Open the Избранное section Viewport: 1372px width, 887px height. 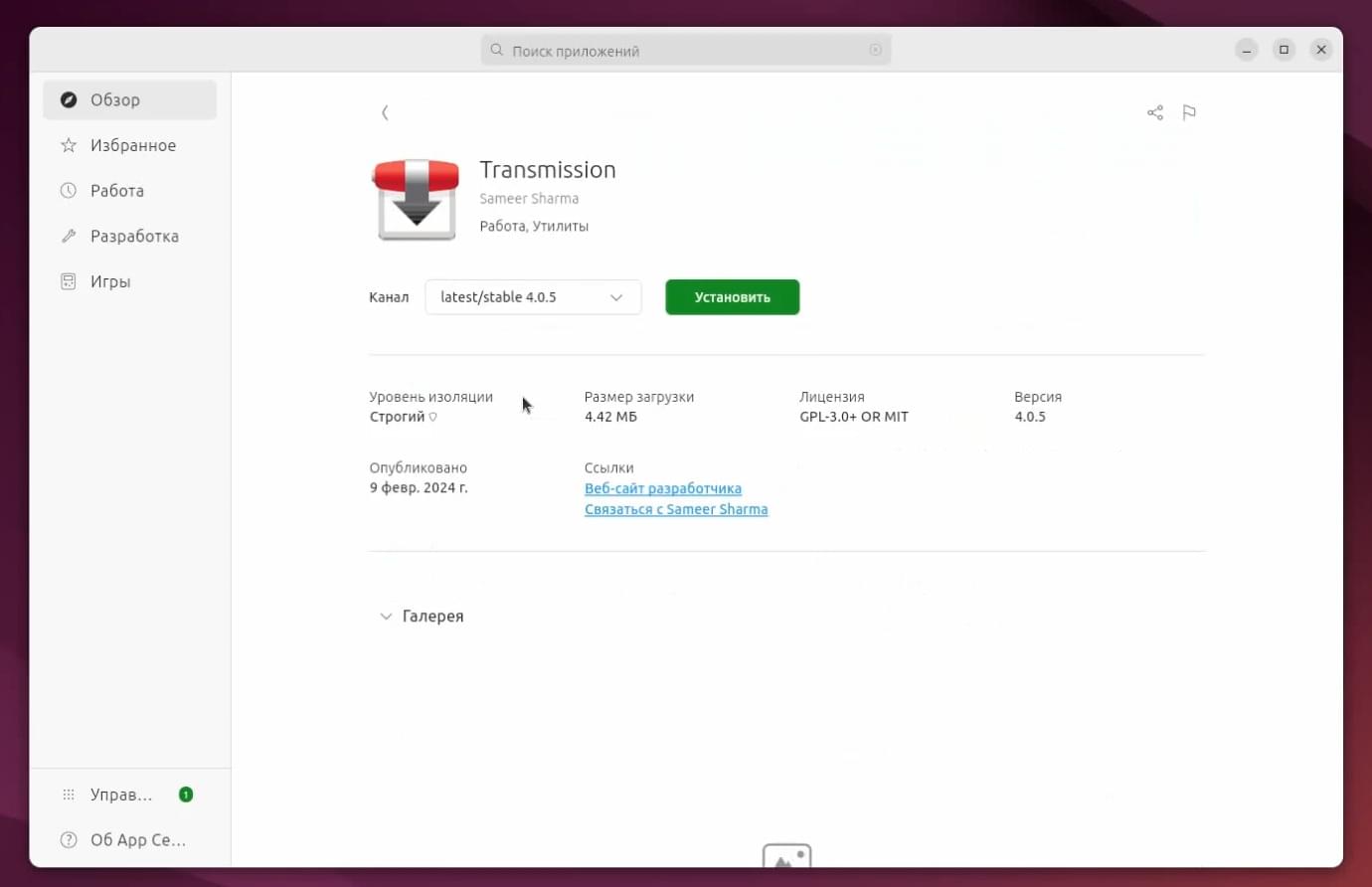[x=129, y=145]
